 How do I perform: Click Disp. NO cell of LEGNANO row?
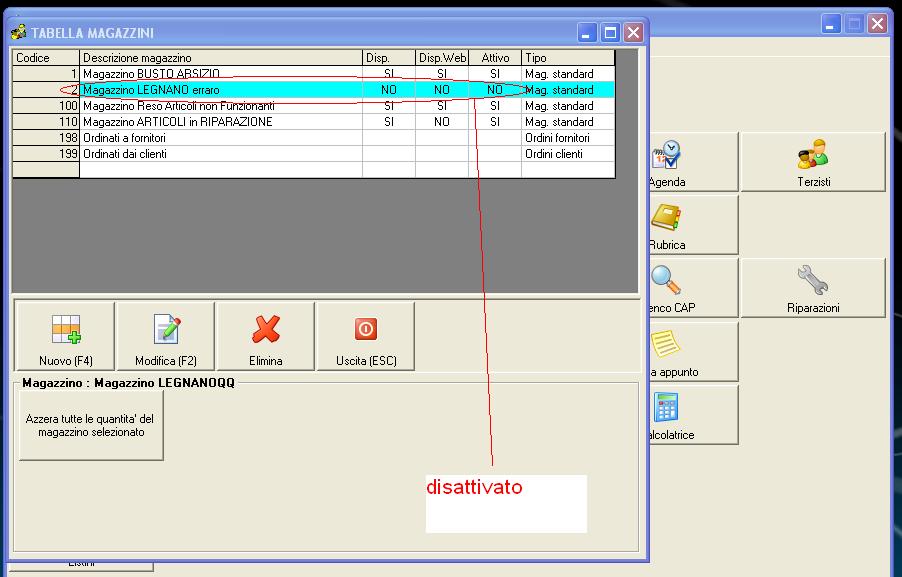(389, 90)
